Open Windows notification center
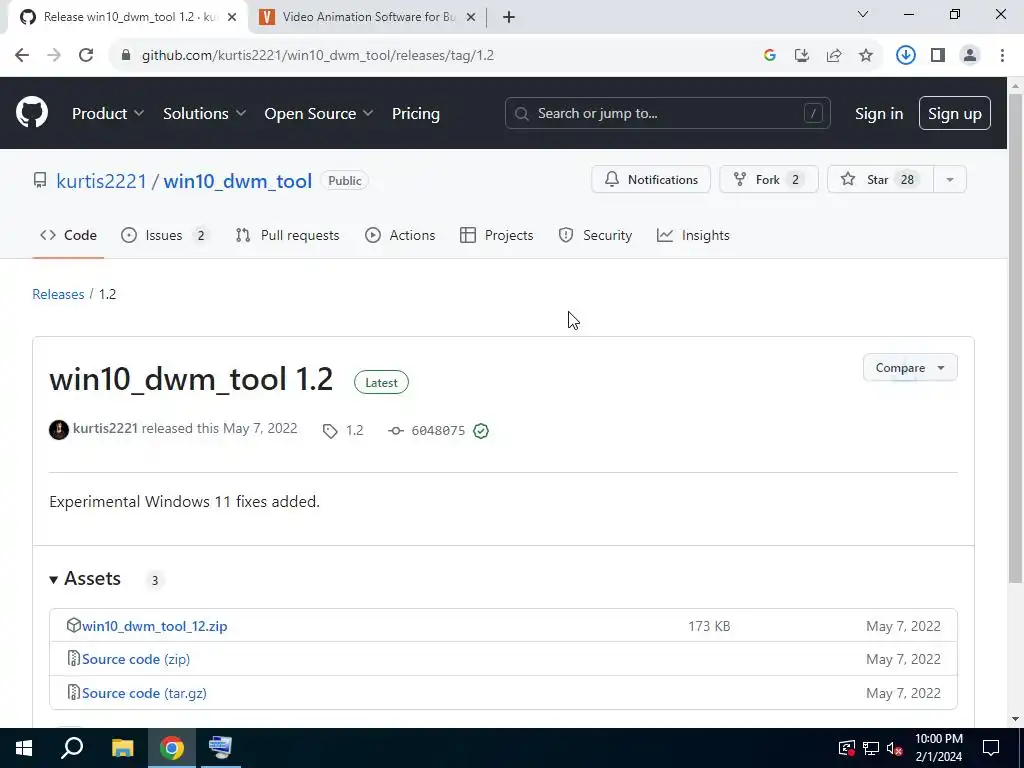Viewport: 1024px width, 768px height. click(991, 748)
